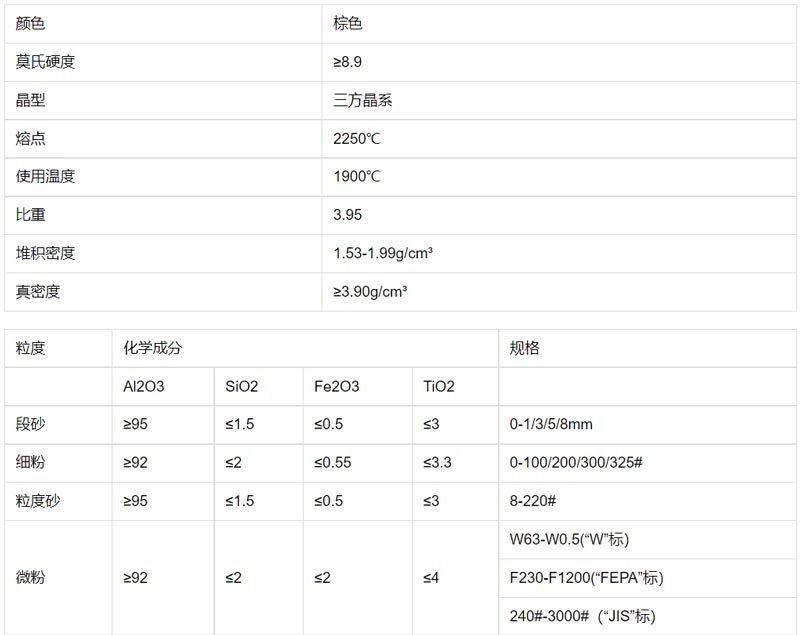
Task: Select the ≤3.3 TiO2 value for 细粉
Action: click(x=437, y=463)
